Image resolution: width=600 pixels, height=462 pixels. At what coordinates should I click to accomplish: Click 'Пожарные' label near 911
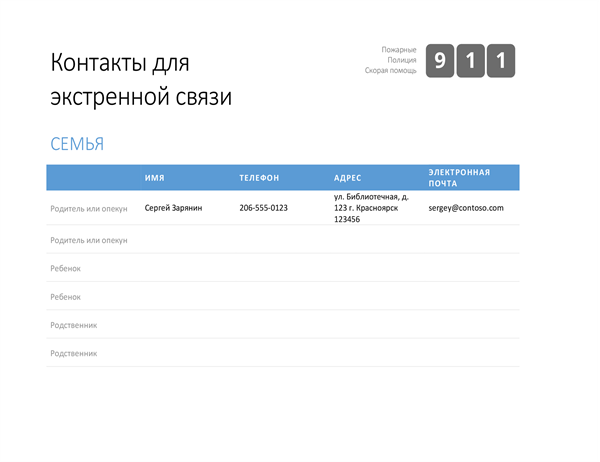point(399,50)
